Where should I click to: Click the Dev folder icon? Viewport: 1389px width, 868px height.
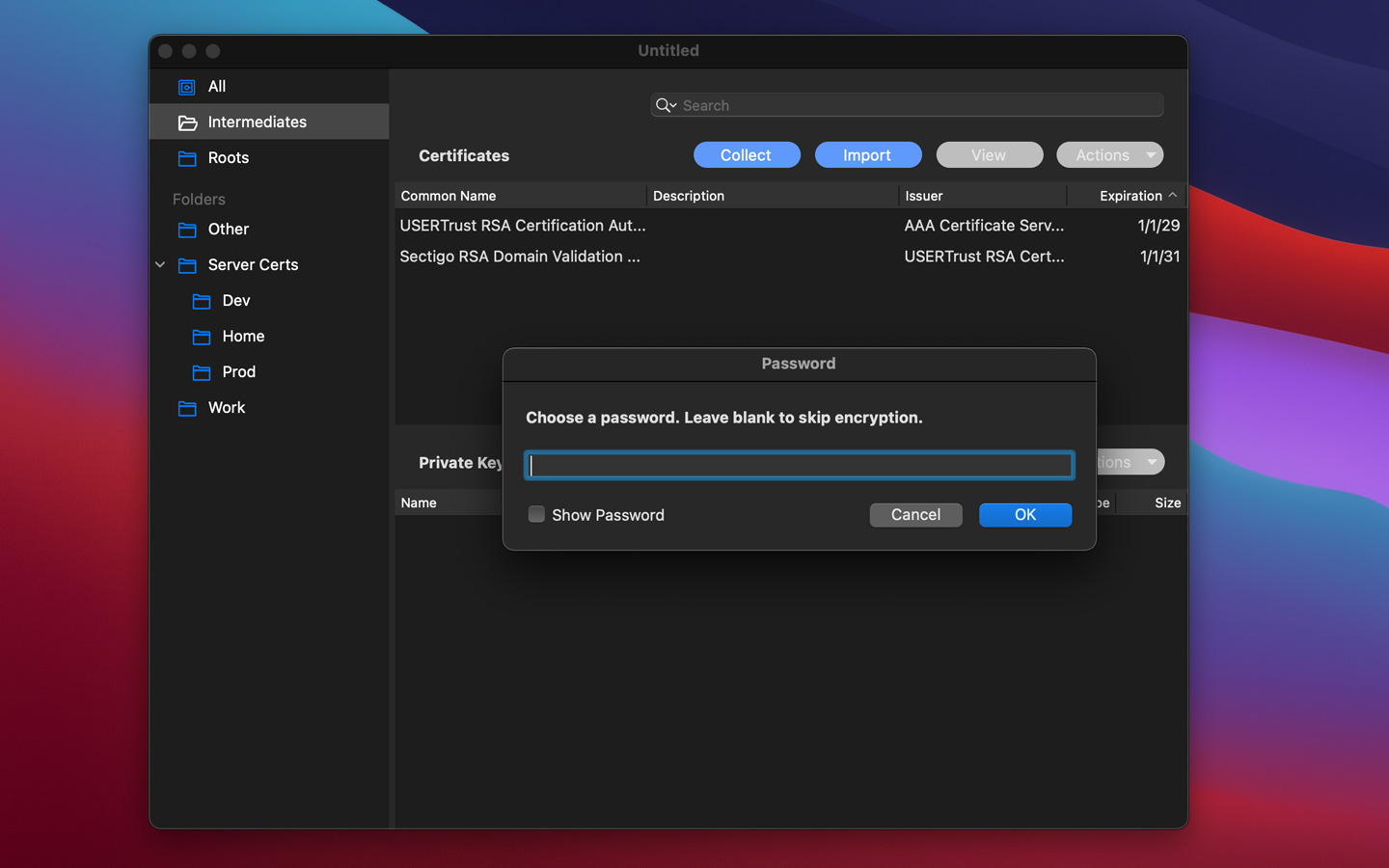click(x=204, y=301)
